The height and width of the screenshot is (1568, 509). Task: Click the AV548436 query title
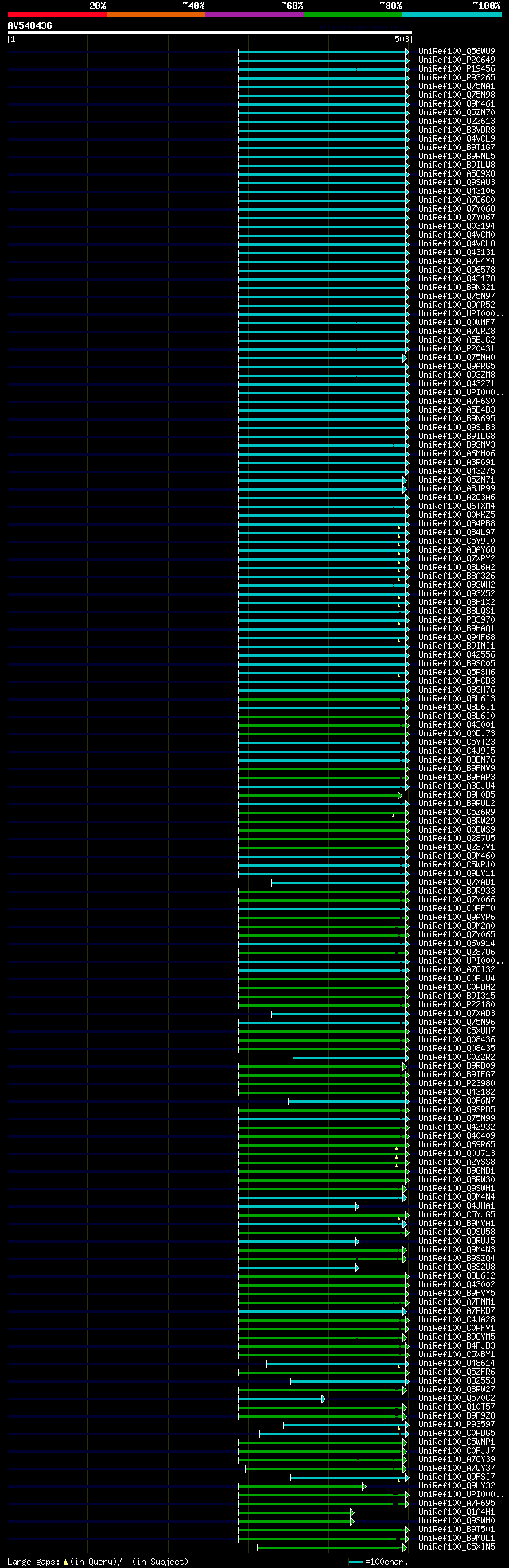(x=30, y=25)
